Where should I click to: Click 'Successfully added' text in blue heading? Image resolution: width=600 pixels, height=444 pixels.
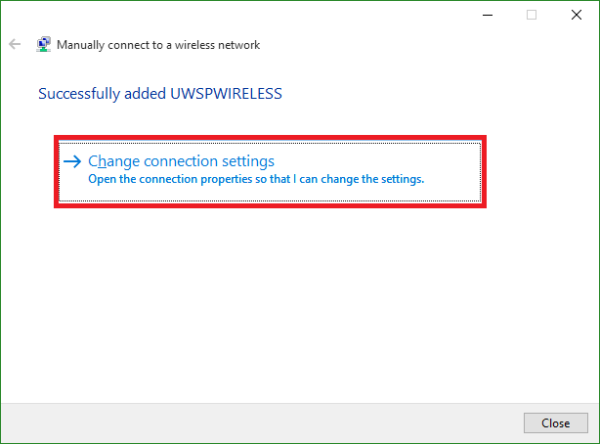102,94
